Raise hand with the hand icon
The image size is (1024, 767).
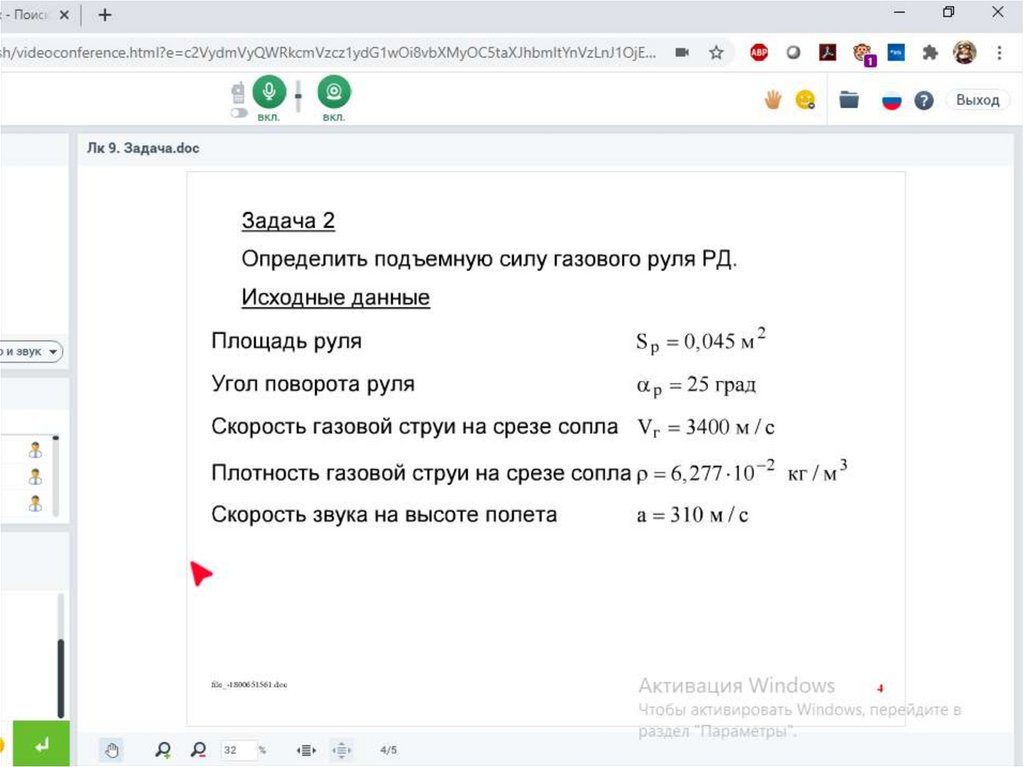point(773,100)
